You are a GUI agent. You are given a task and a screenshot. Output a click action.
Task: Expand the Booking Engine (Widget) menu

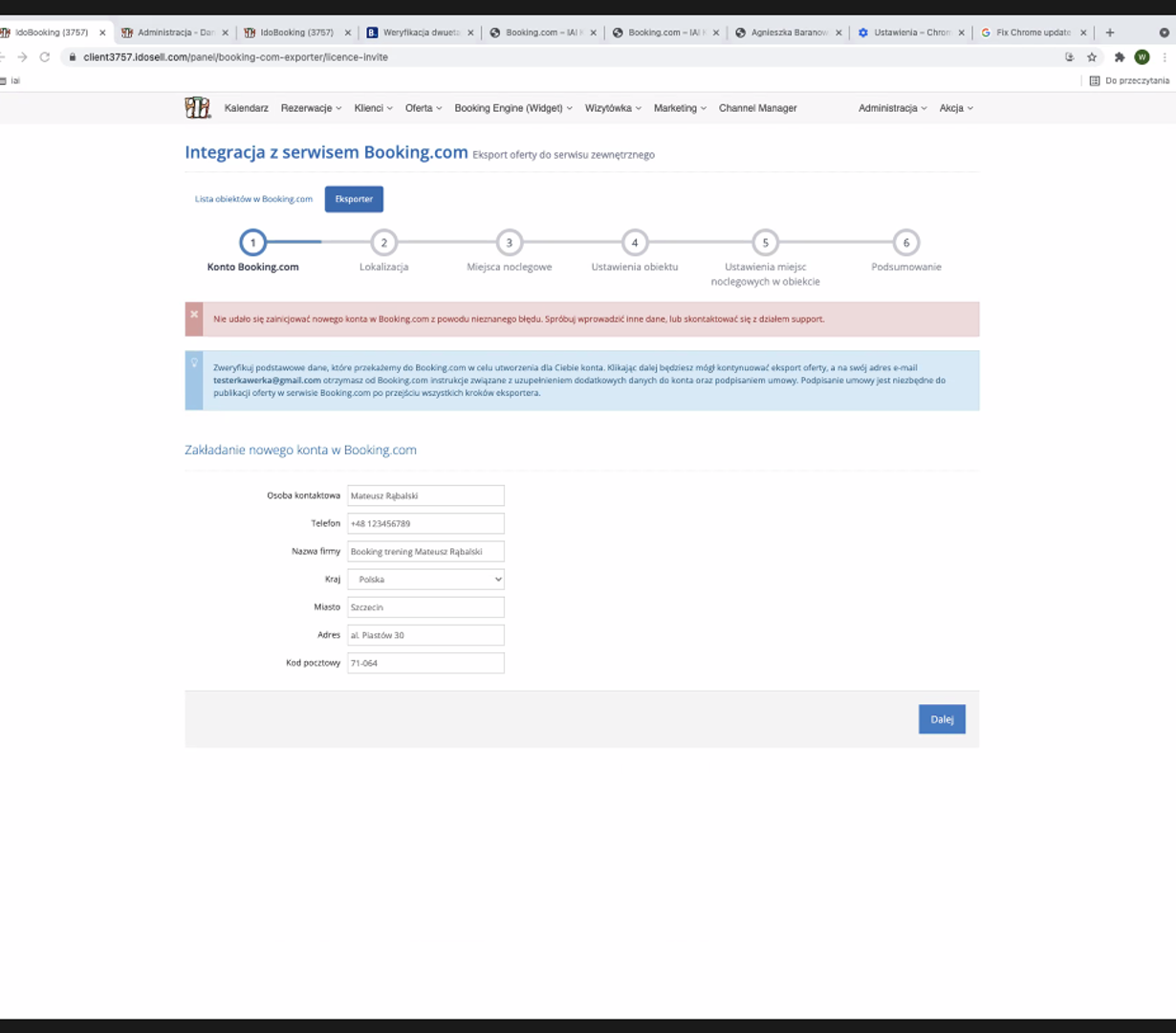[x=513, y=108]
